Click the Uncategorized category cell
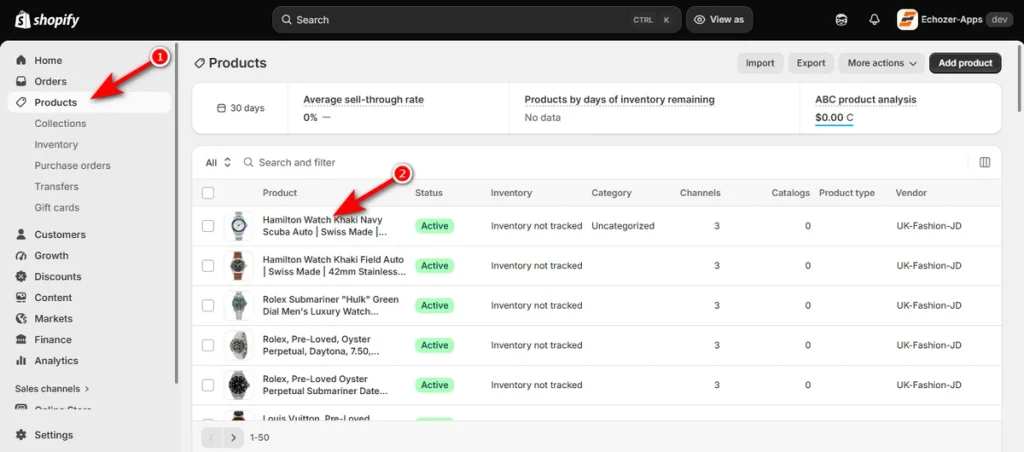The width and height of the screenshot is (1024, 452). tap(623, 226)
